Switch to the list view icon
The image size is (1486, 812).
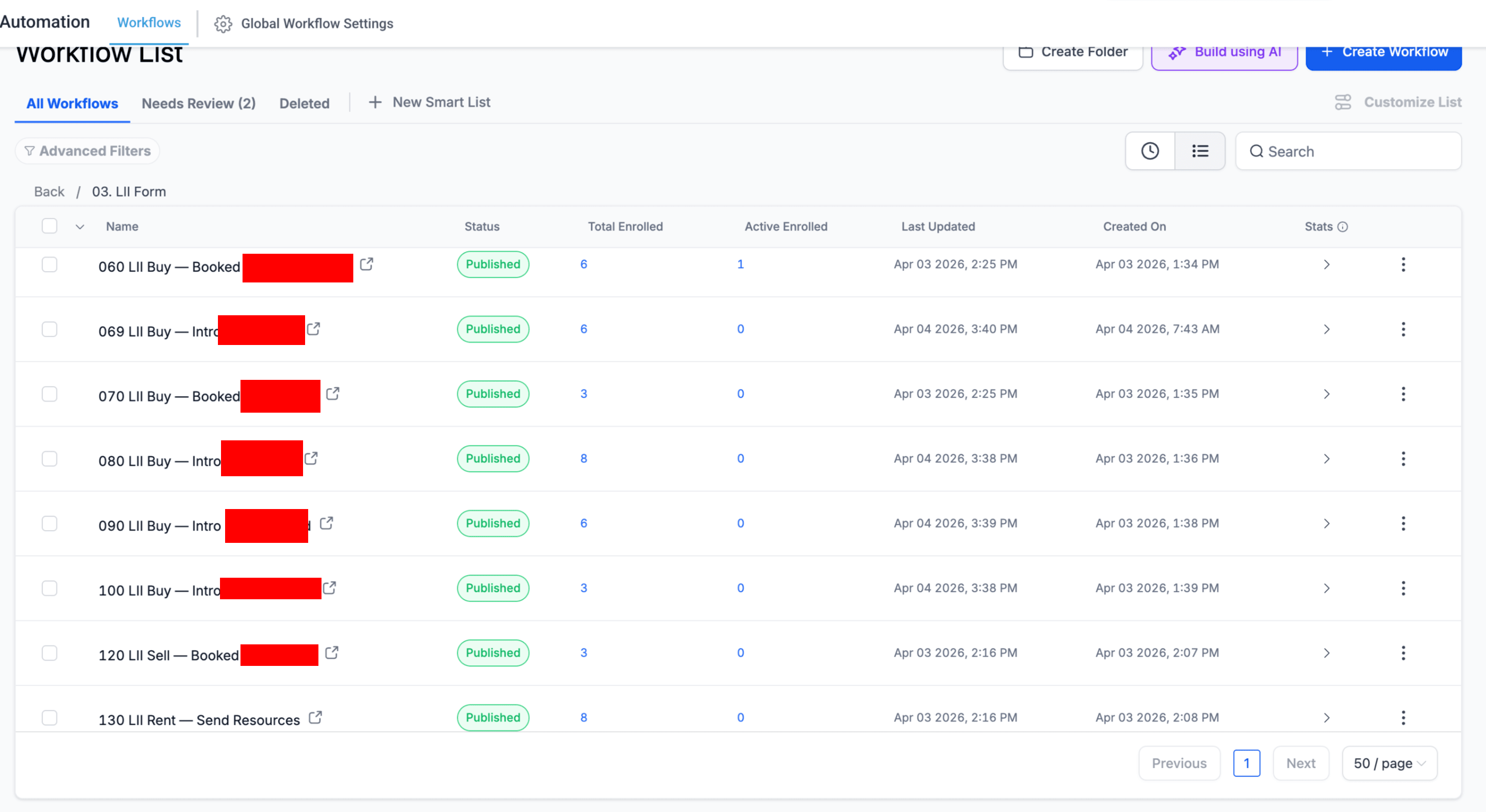(x=1200, y=151)
